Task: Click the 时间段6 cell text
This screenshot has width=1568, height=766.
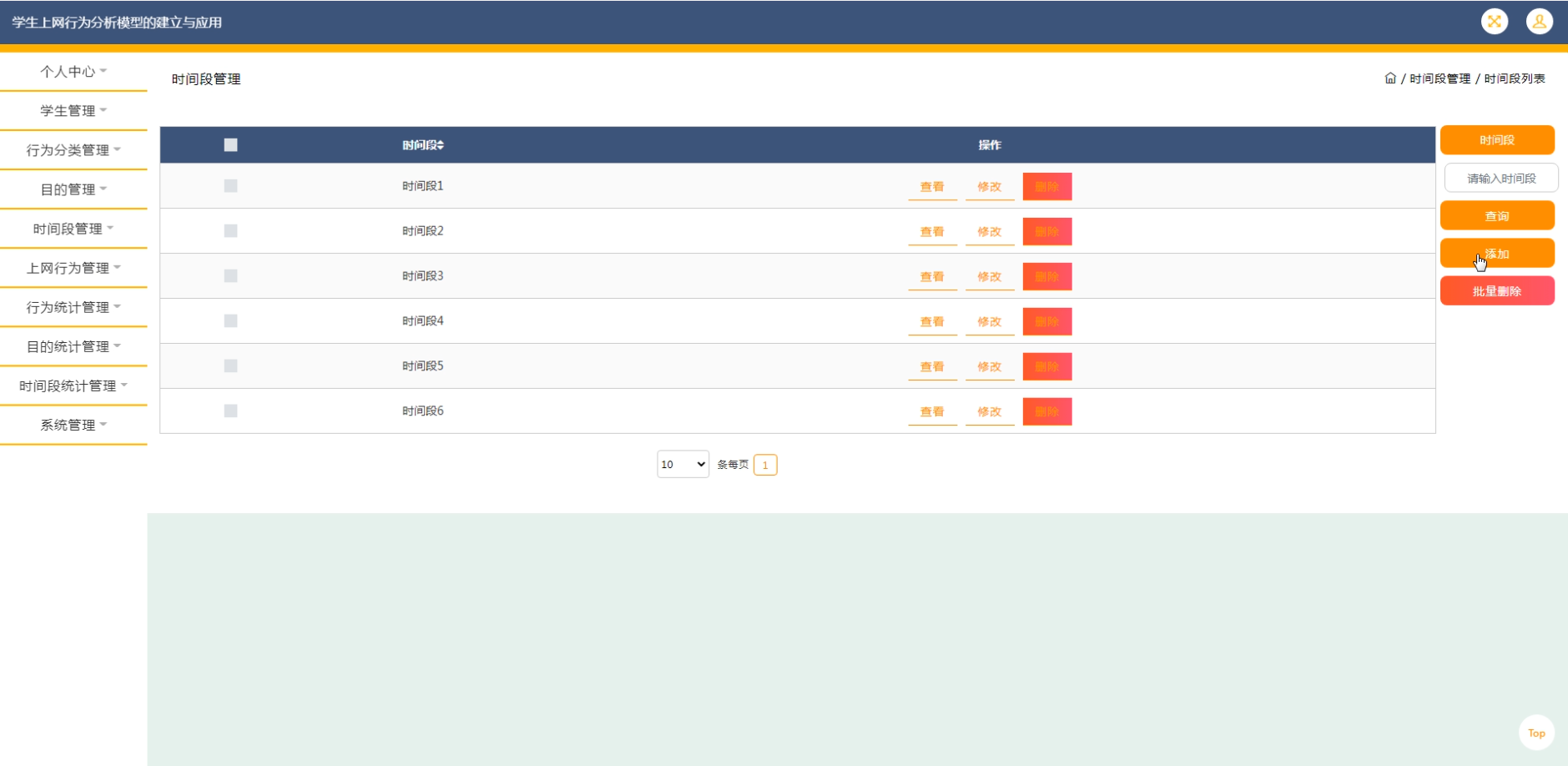Action: (x=423, y=411)
